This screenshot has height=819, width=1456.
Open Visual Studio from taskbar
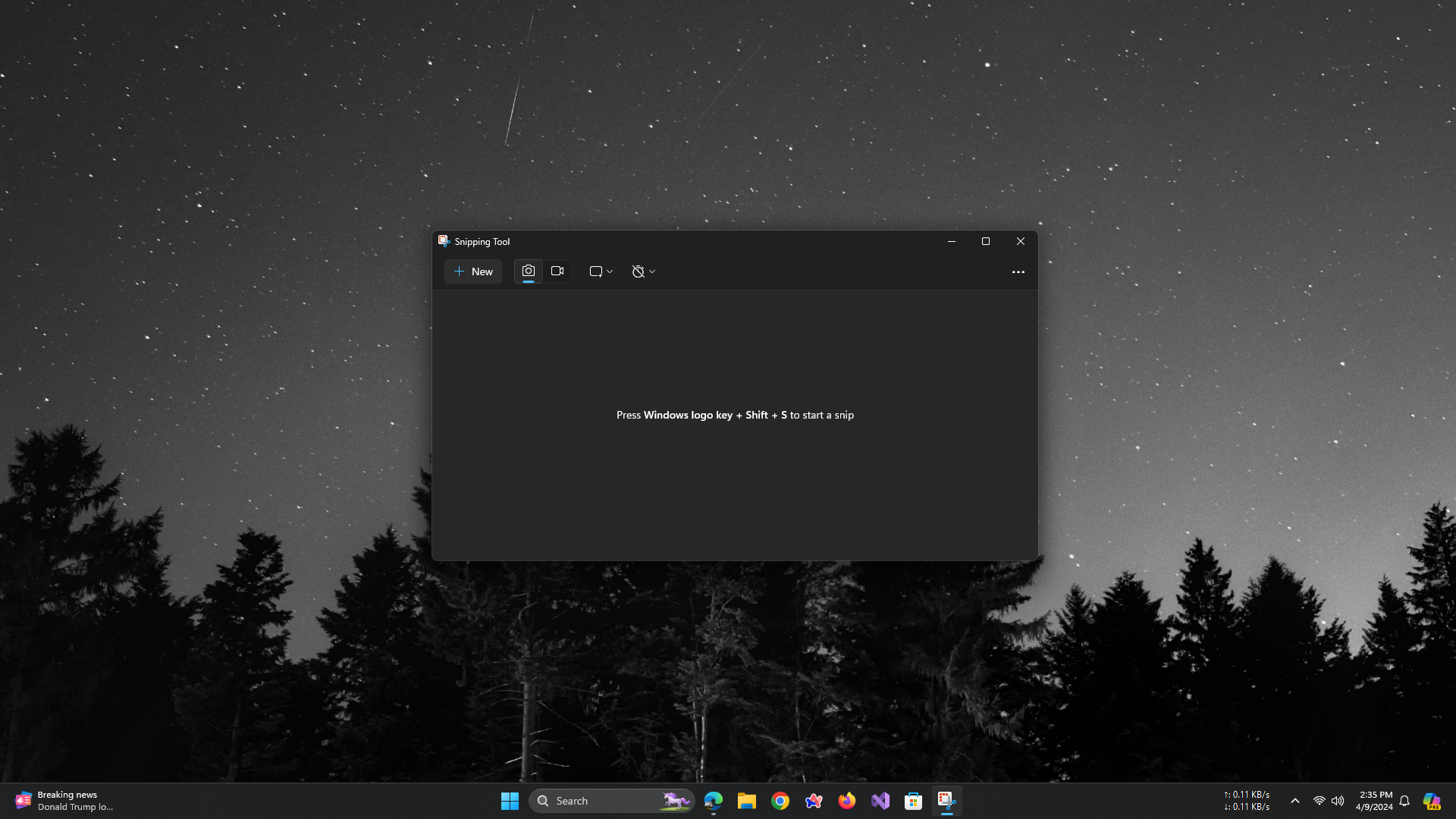pos(880,801)
